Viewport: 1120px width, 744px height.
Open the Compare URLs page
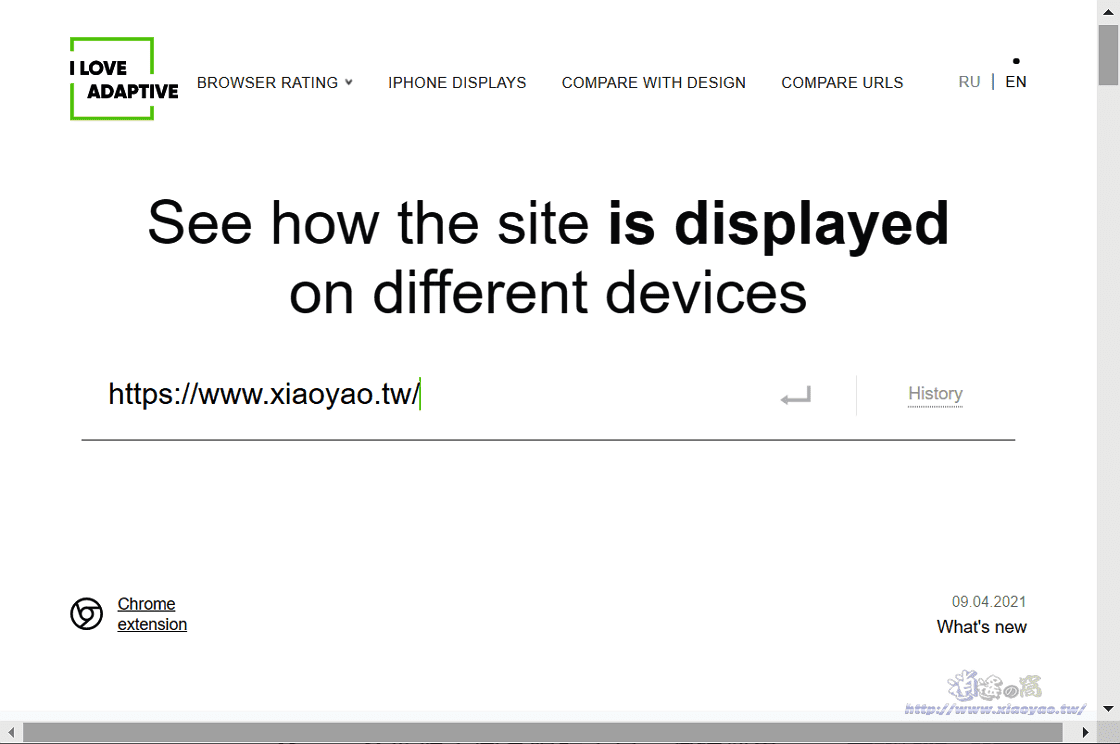pos(842,83)
